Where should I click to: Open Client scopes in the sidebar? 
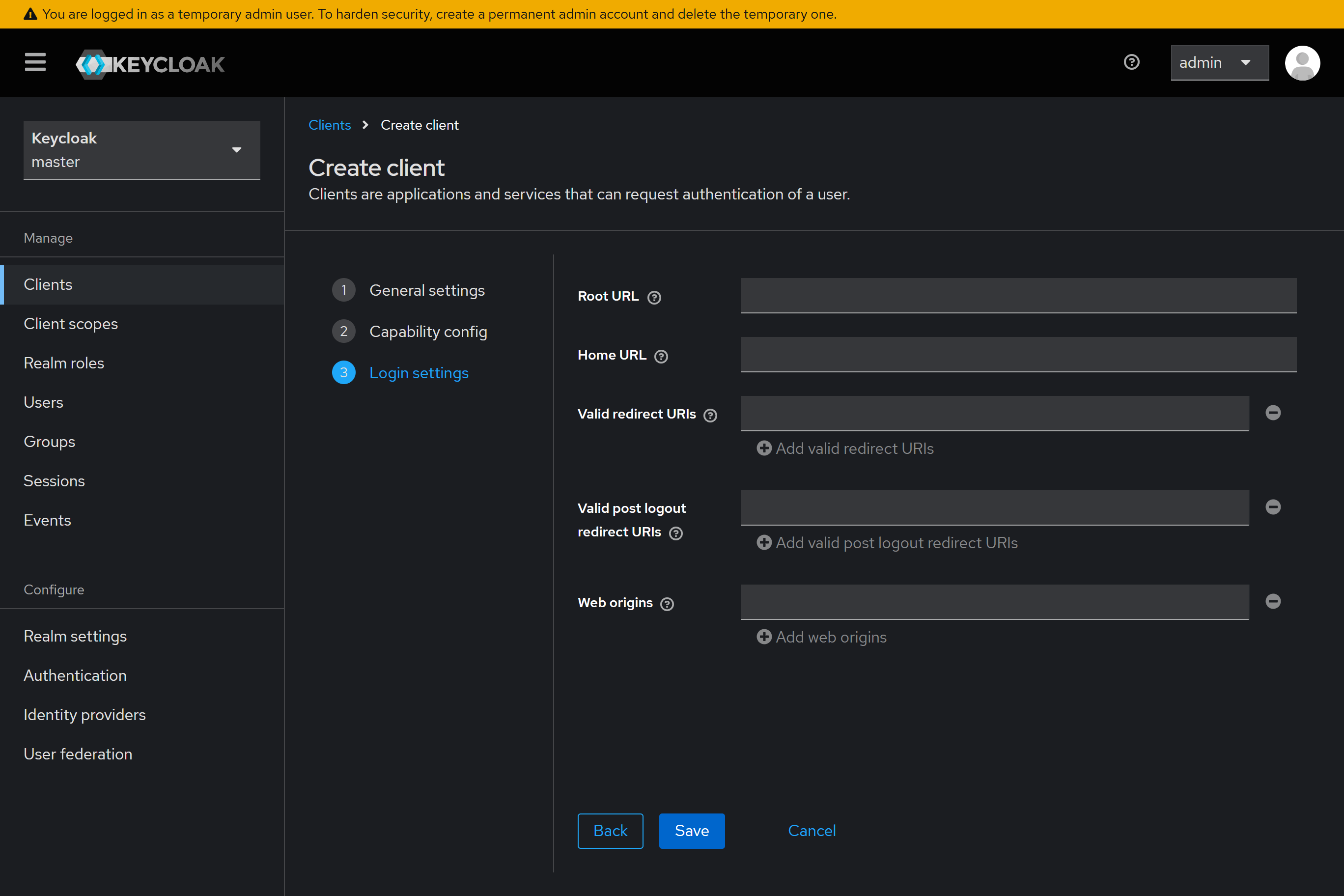click(x=142, y=324)
